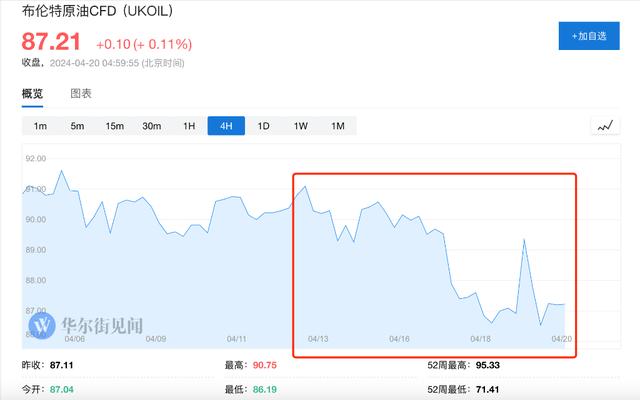640x400 pixels.
Task: Click the 04/09 date label on axis
Action: click(x=156, y=339)
